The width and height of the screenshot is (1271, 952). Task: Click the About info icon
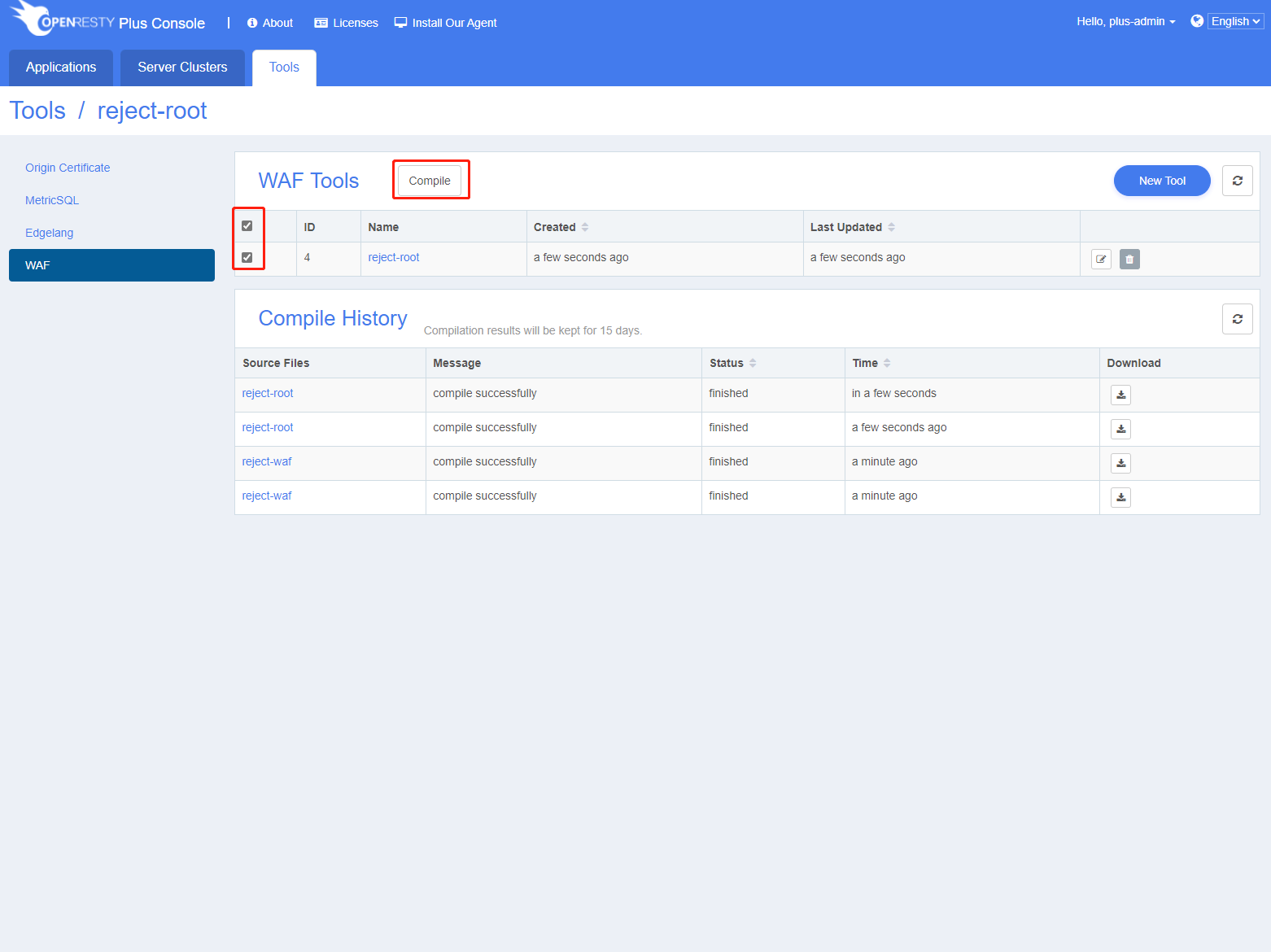point(252,23)
